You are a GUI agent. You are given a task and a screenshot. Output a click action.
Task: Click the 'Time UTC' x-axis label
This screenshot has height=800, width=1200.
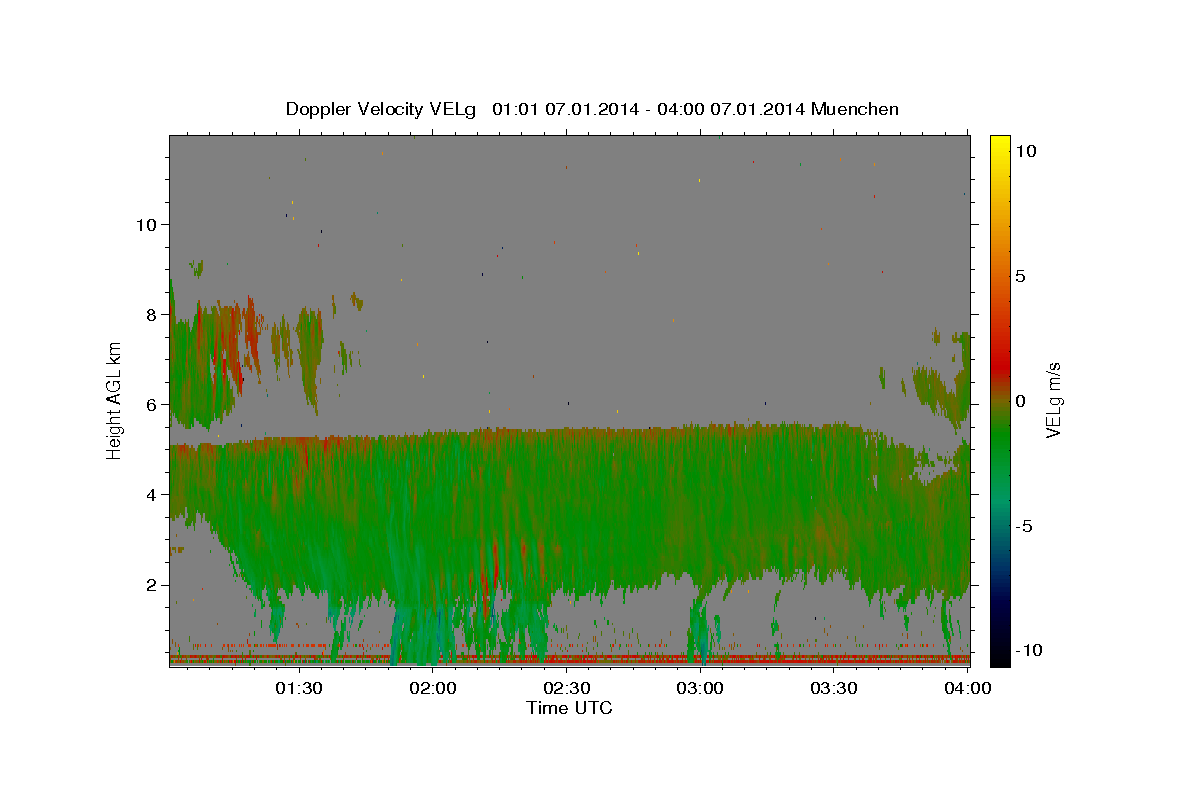pyautogui.click(x=569, y=708)
